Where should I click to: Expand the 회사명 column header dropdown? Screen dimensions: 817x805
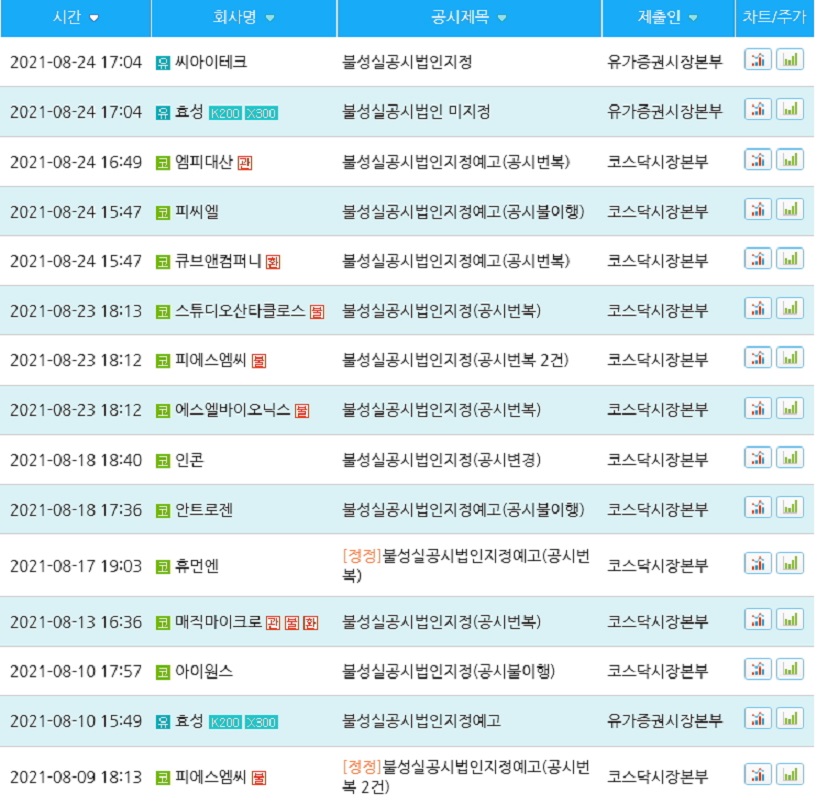tap(270, 18)
